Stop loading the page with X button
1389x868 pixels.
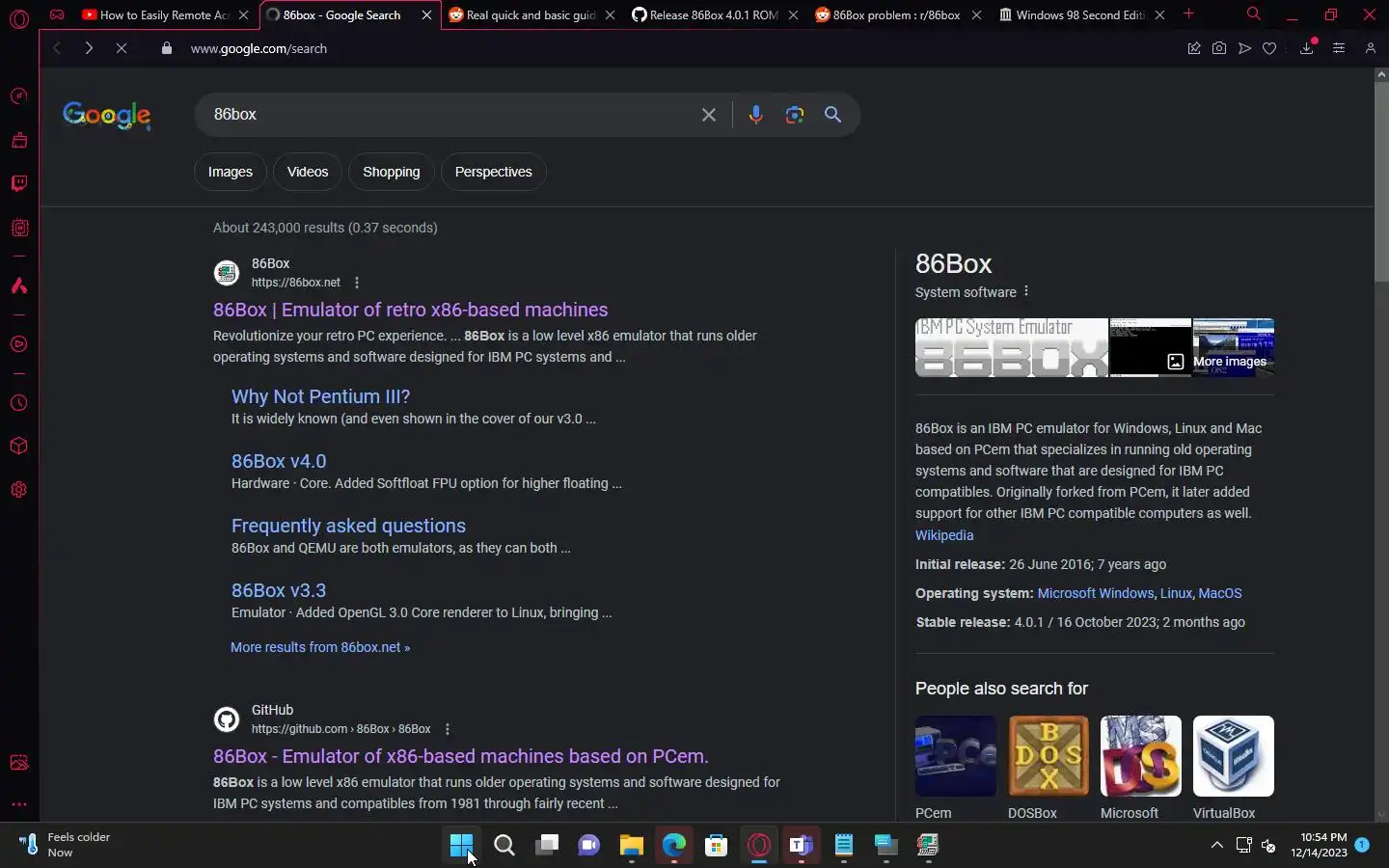tap(122, 48)
